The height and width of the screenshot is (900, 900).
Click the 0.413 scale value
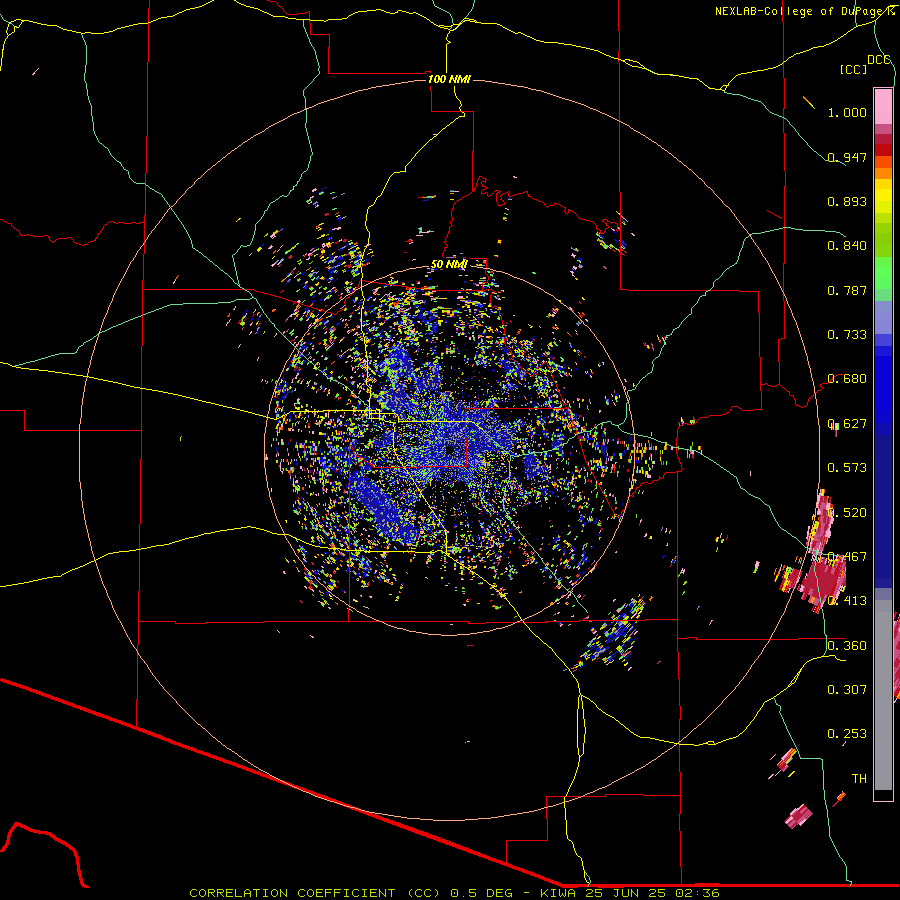847,601
